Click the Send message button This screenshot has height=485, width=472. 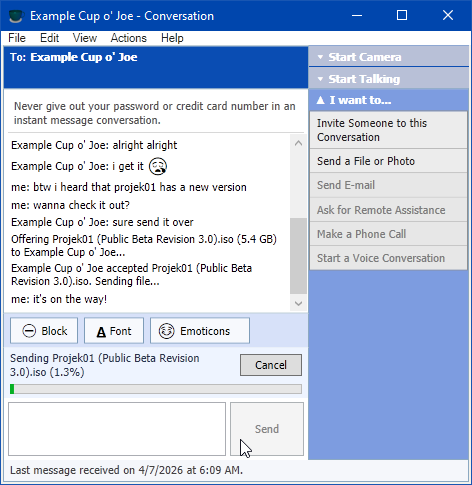[267, 429]
